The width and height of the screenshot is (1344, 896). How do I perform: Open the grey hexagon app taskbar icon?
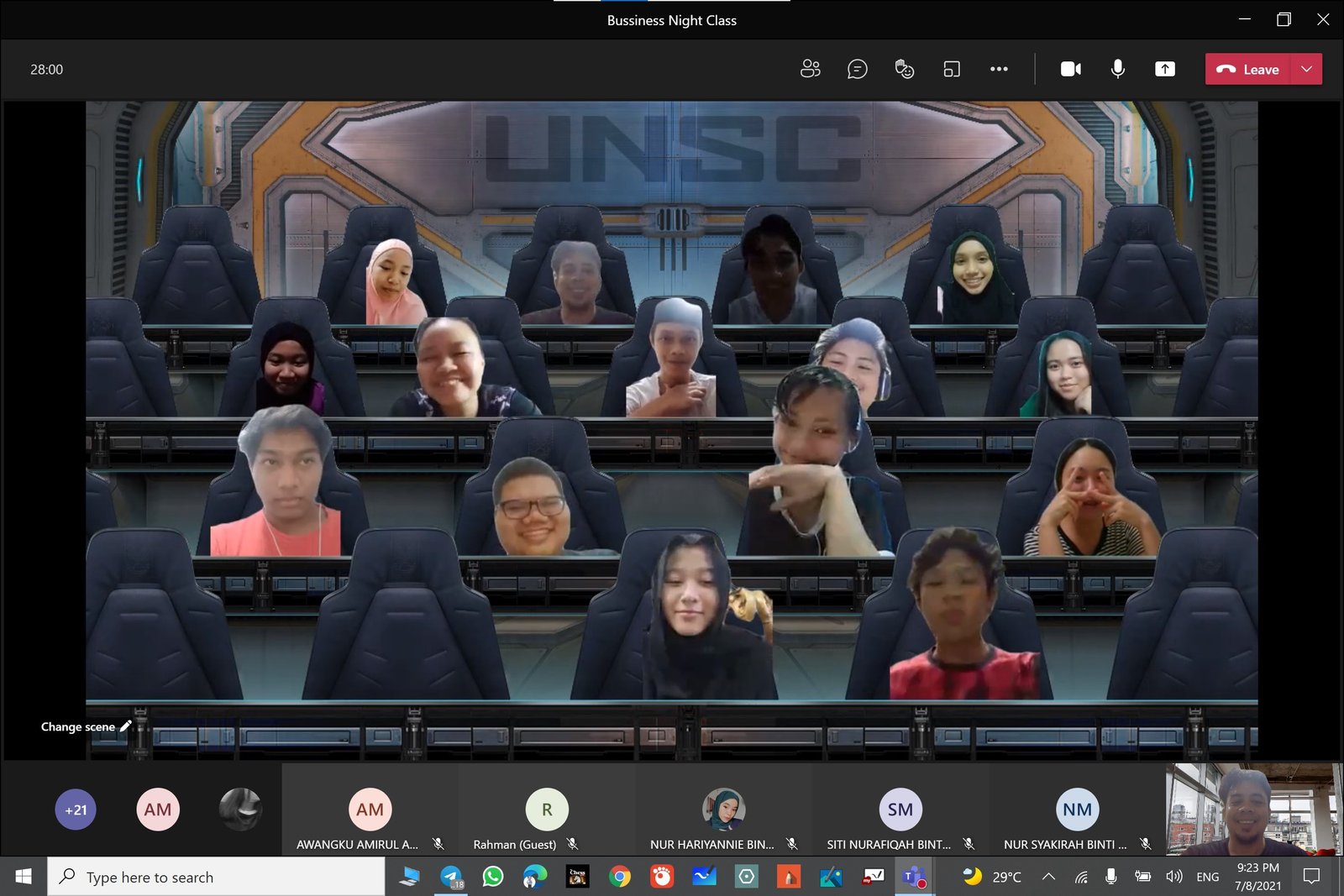(746, 877)
